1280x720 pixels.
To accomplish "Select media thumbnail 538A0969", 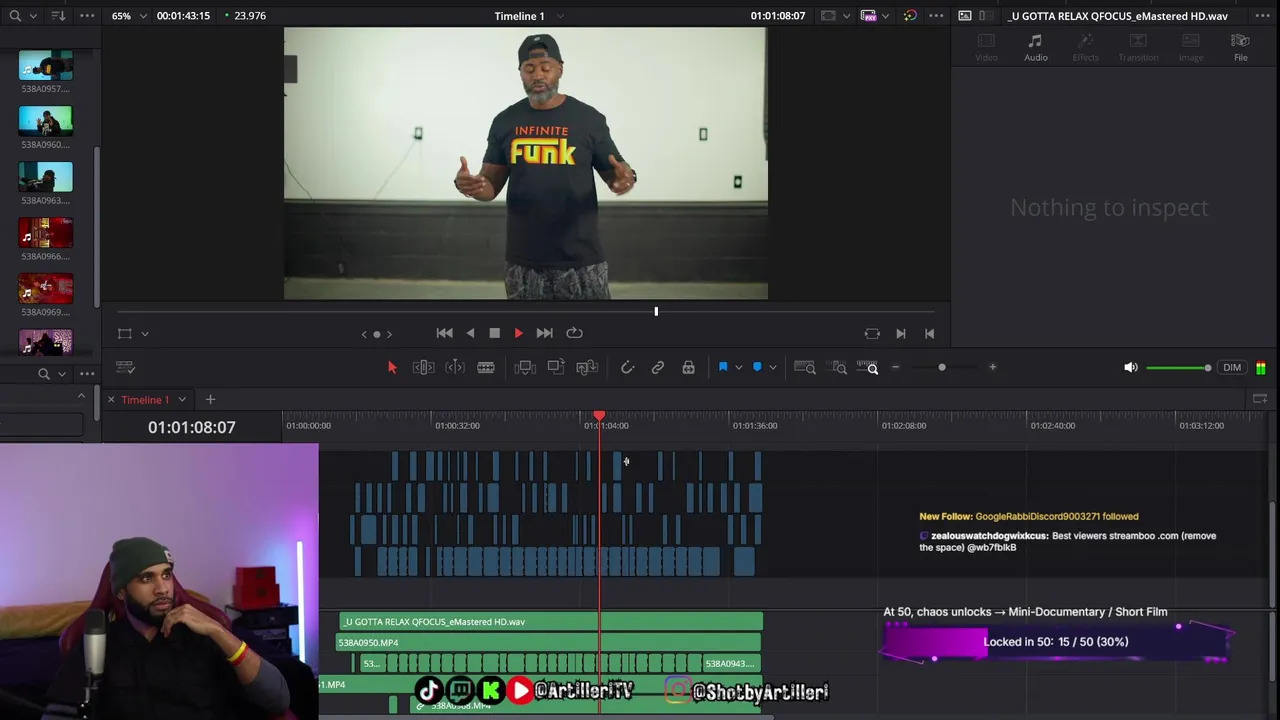I will click(45, 288).
